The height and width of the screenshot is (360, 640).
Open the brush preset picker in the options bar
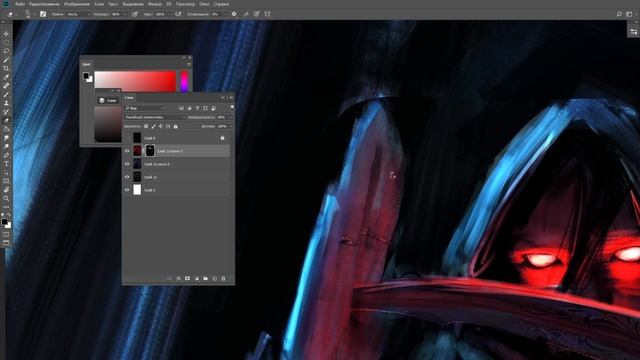[x=29, y=14]
